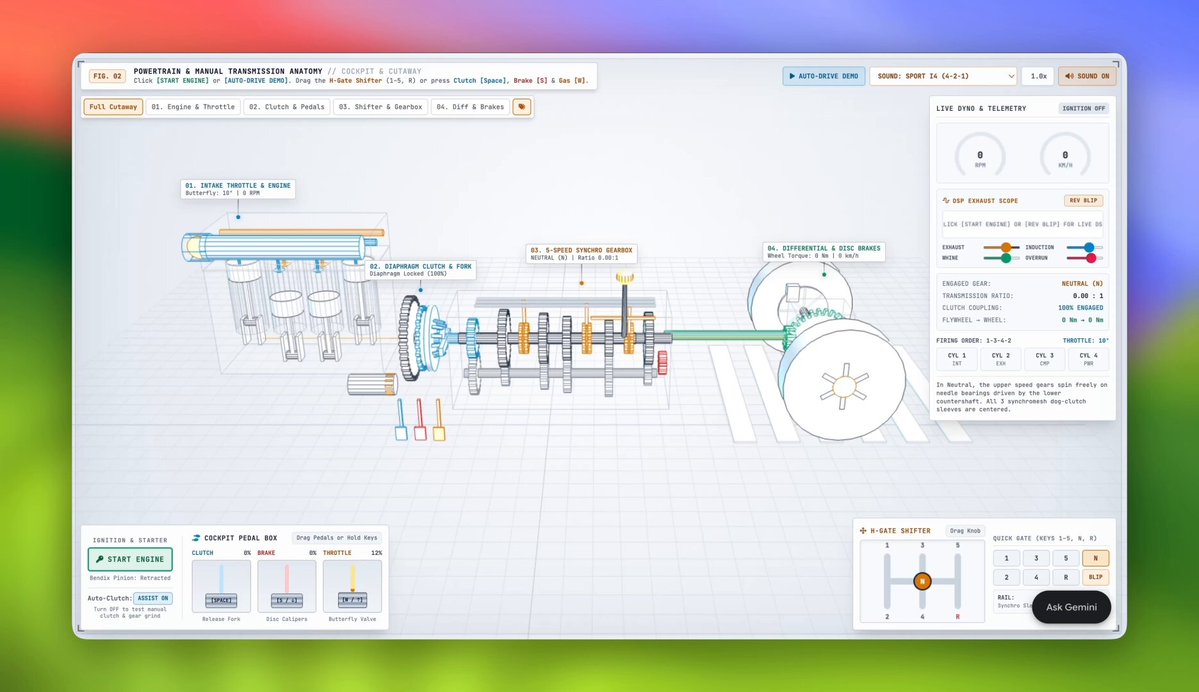Click the 01. Intake Throttle & Engine label
1199x692 pixels.
click(238, 189)
